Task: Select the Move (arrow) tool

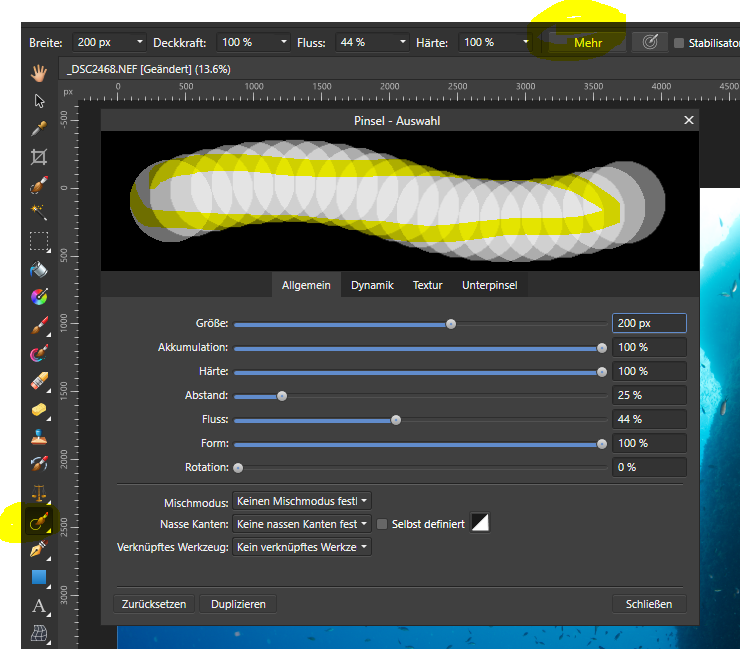Action: point(39,100)
